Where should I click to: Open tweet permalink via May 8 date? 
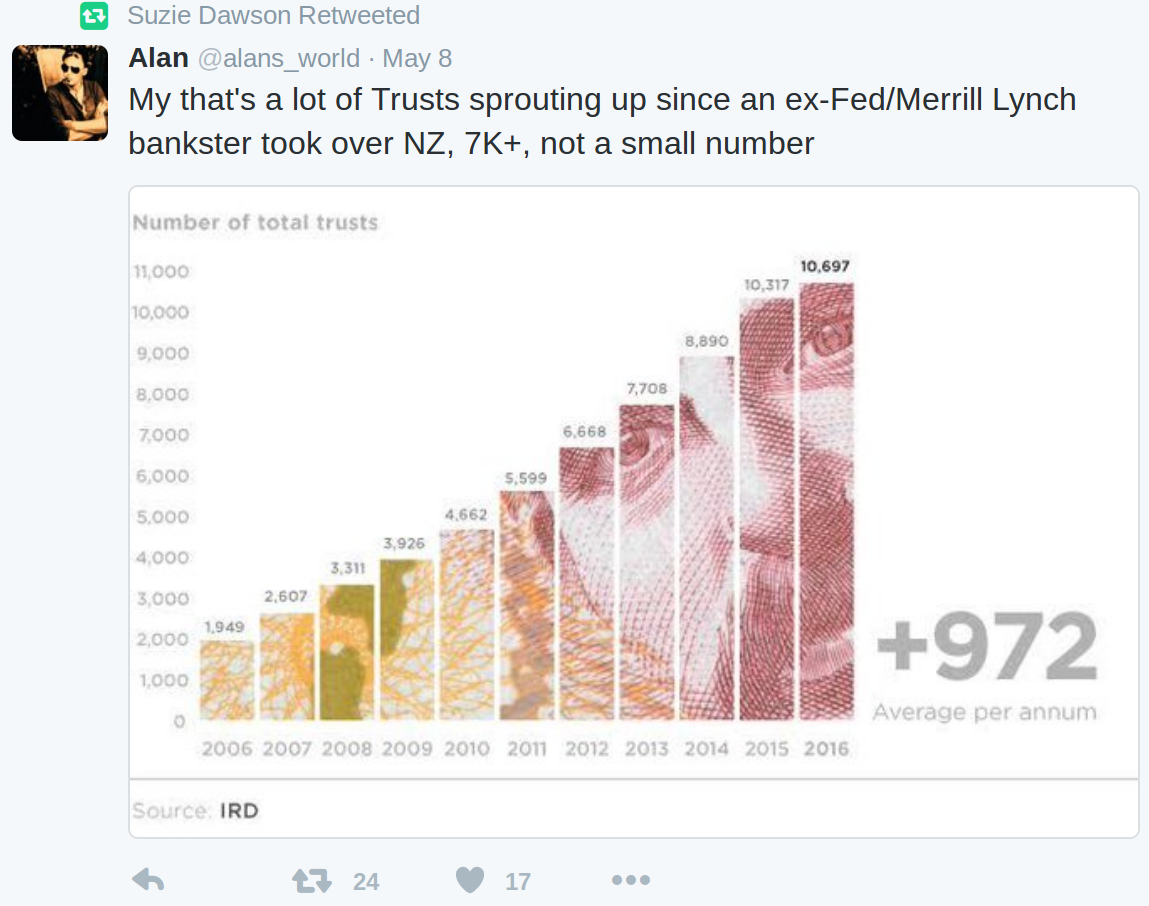tap(417, 59)
